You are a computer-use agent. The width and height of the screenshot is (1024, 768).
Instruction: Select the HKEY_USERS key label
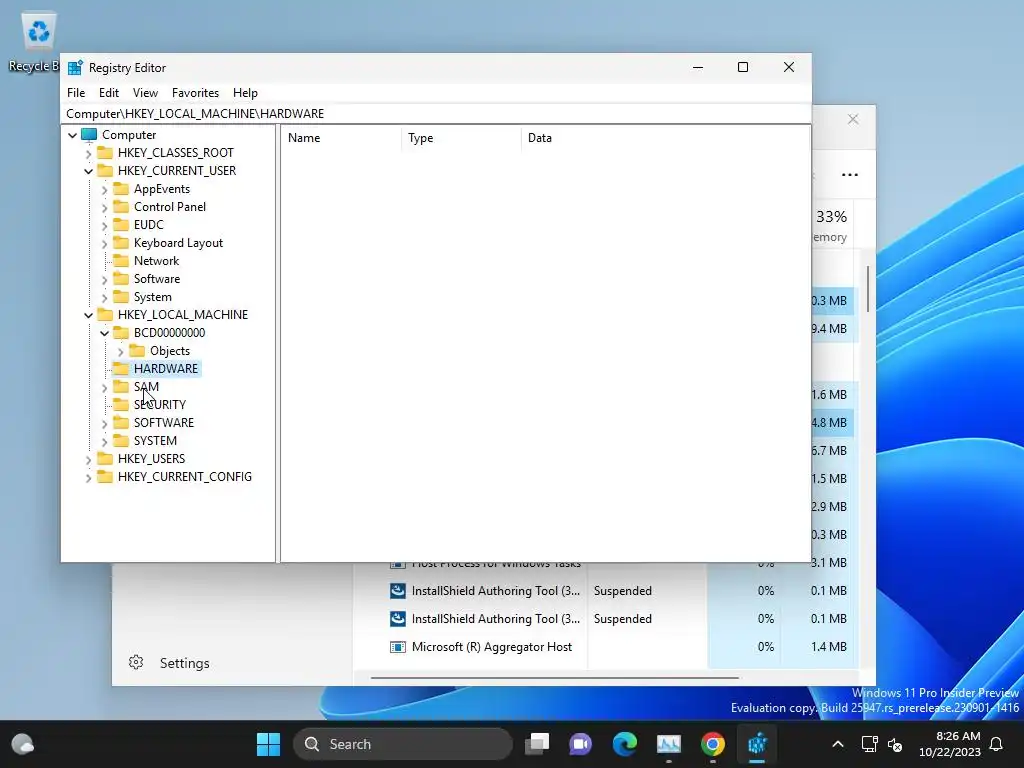click(x=151, y=459)
